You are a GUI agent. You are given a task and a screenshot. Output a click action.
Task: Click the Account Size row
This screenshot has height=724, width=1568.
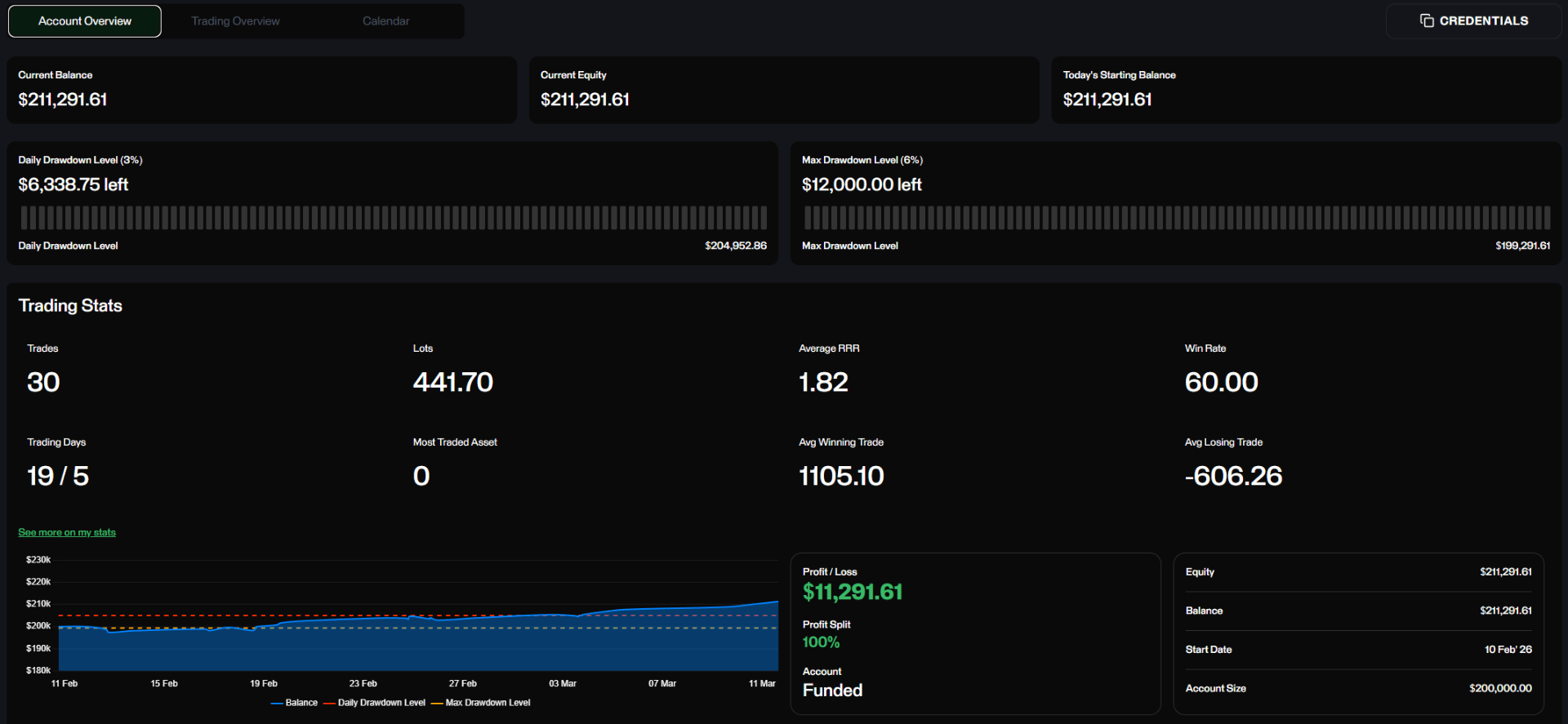click(1358, 689)
